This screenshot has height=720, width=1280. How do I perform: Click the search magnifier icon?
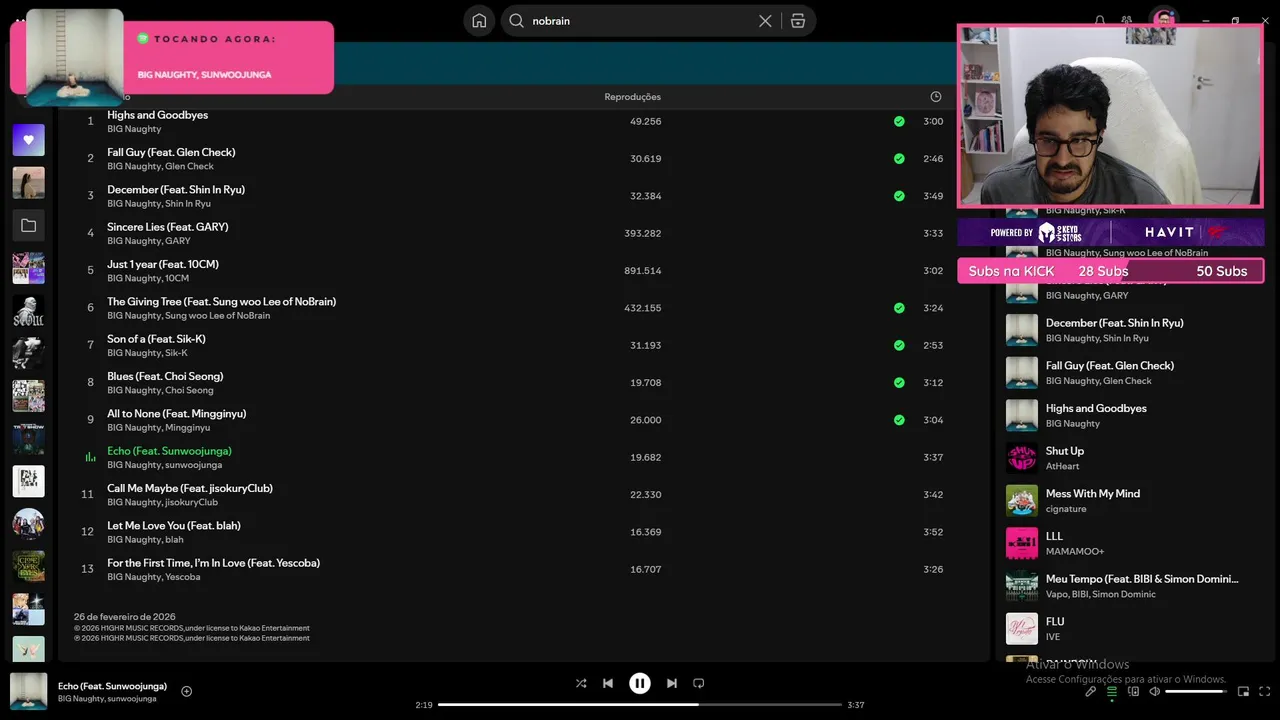(x=517, y=21)
